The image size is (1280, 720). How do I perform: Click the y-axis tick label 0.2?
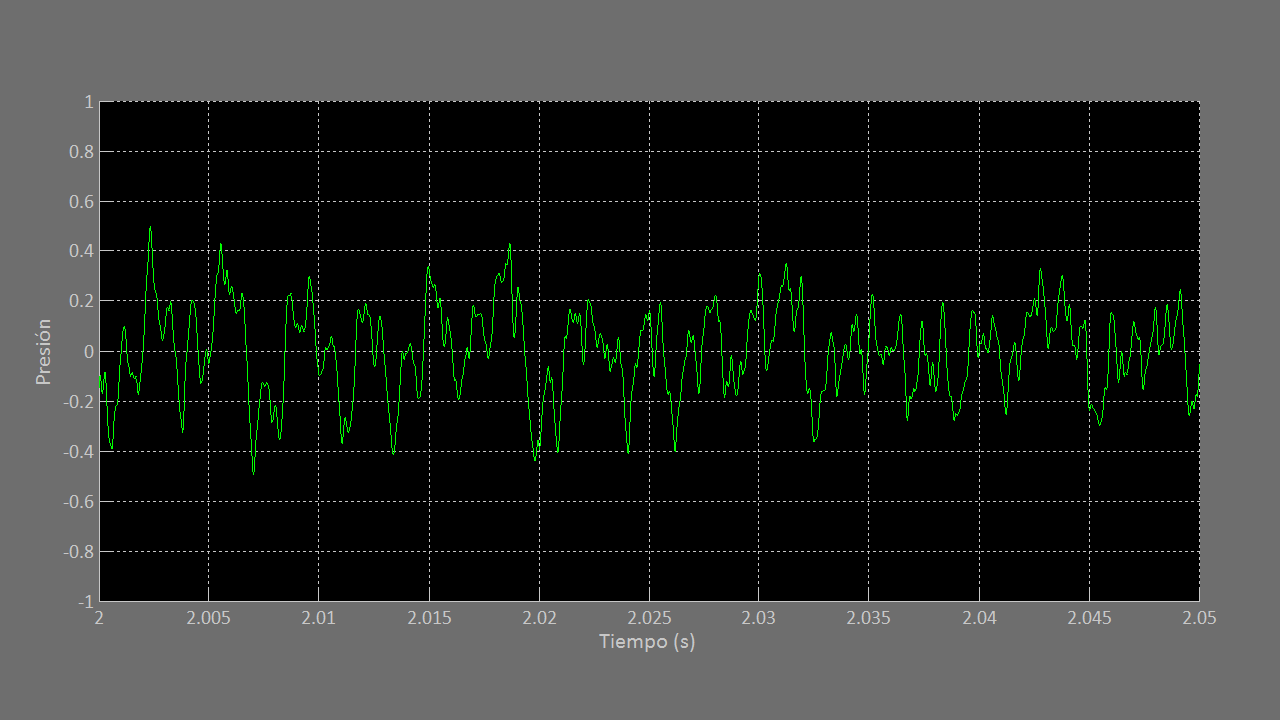pos(81,302)
